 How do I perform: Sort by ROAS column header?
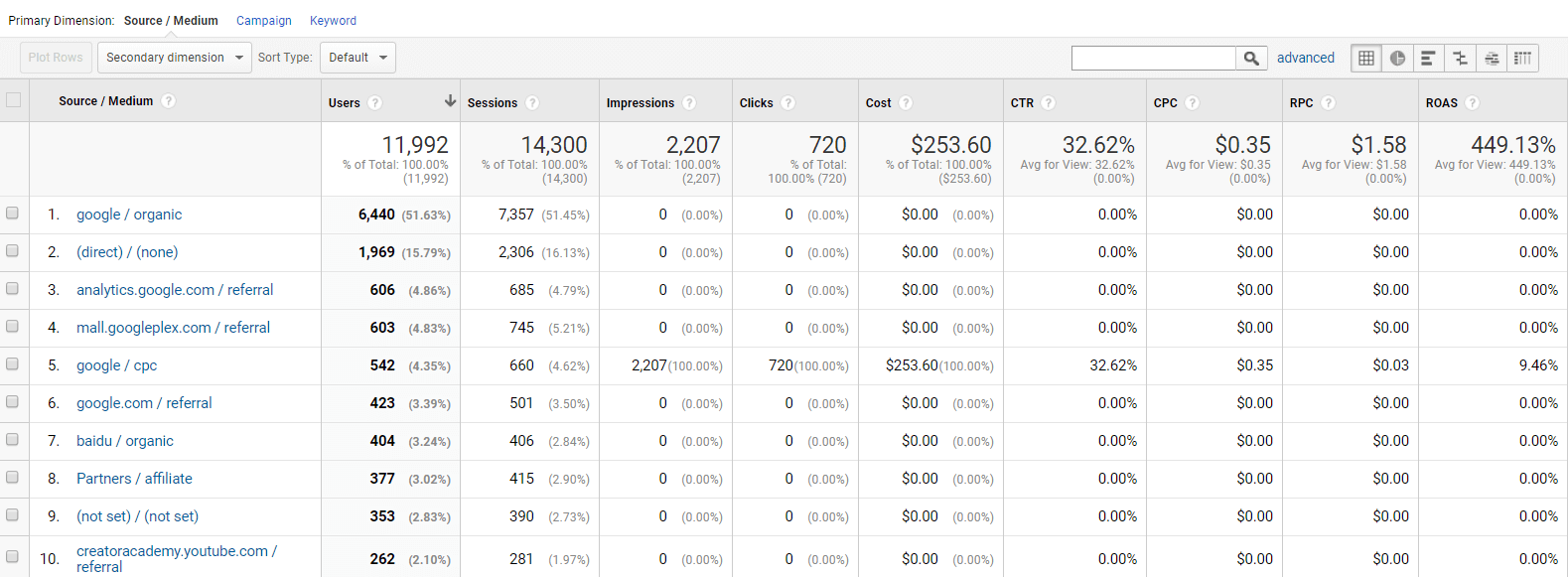coord(1442,103)
